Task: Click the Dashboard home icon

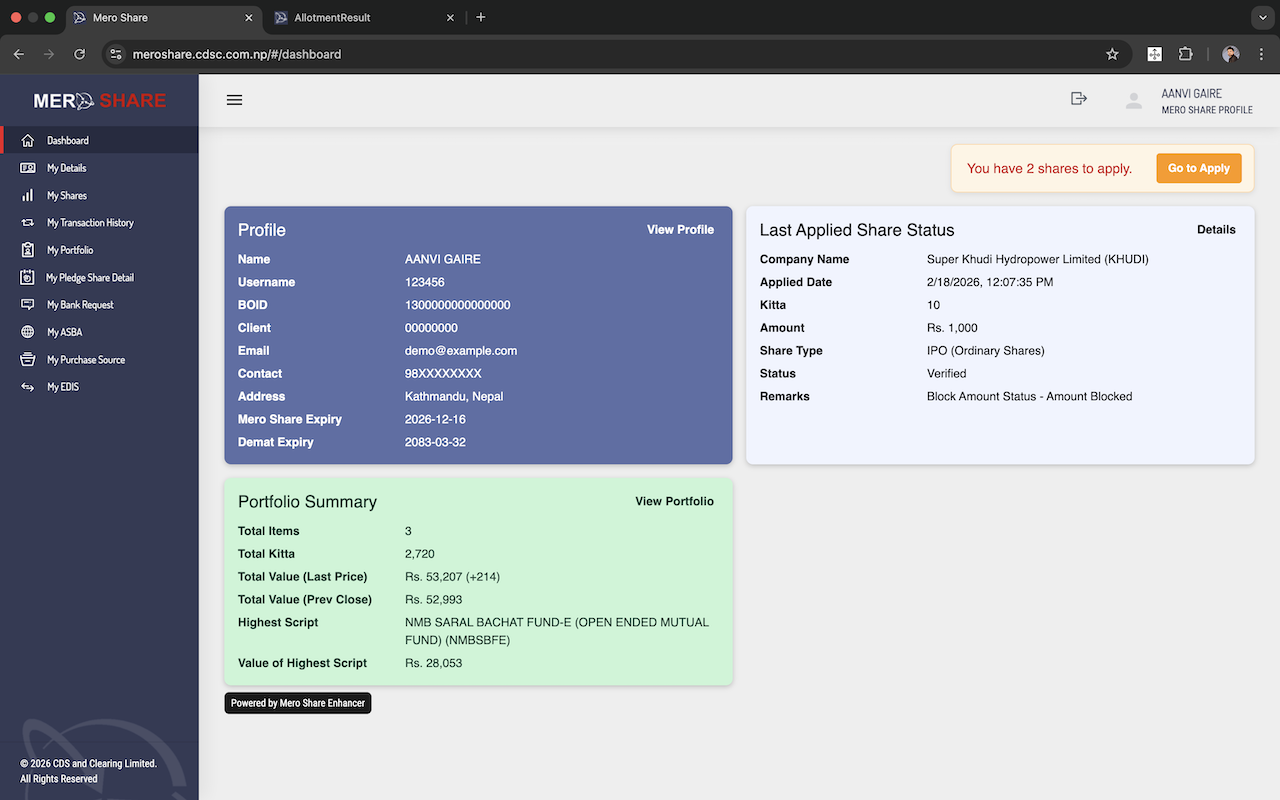Action: click(x=28, y=141)
